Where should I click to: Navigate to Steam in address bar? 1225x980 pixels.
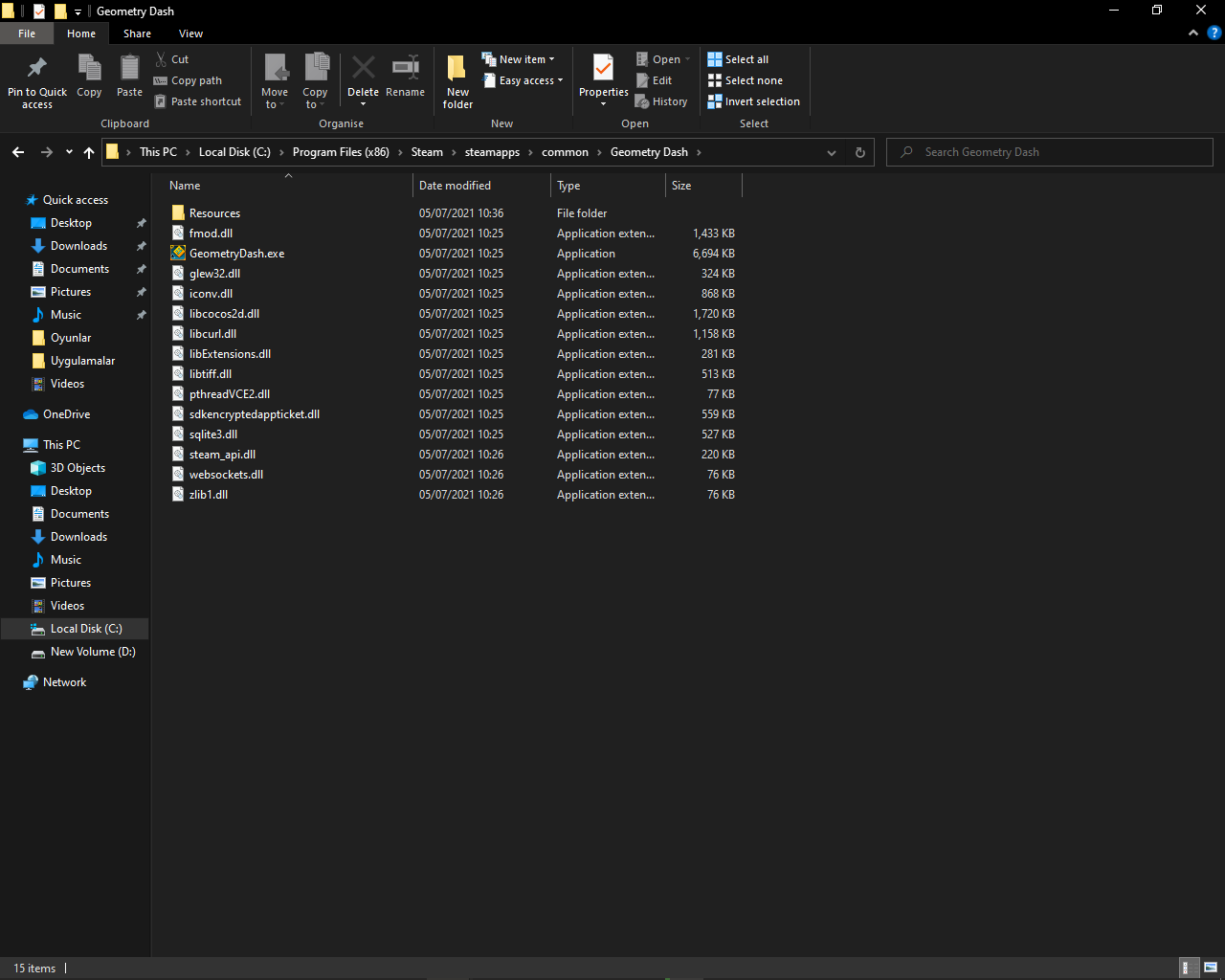coord(427,152)
